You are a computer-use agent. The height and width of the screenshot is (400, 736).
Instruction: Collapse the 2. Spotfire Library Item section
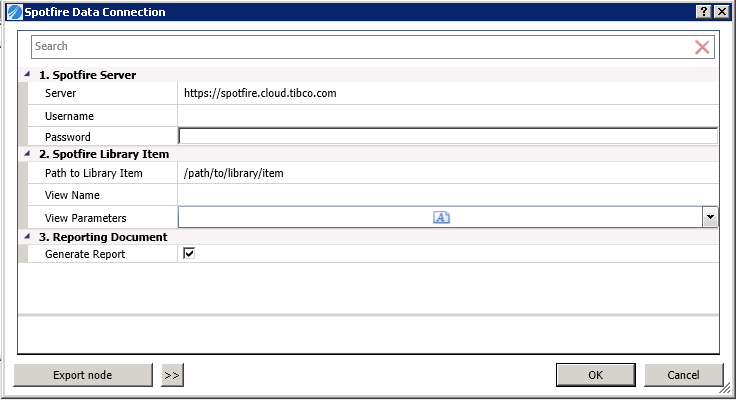tap(27, 154)
